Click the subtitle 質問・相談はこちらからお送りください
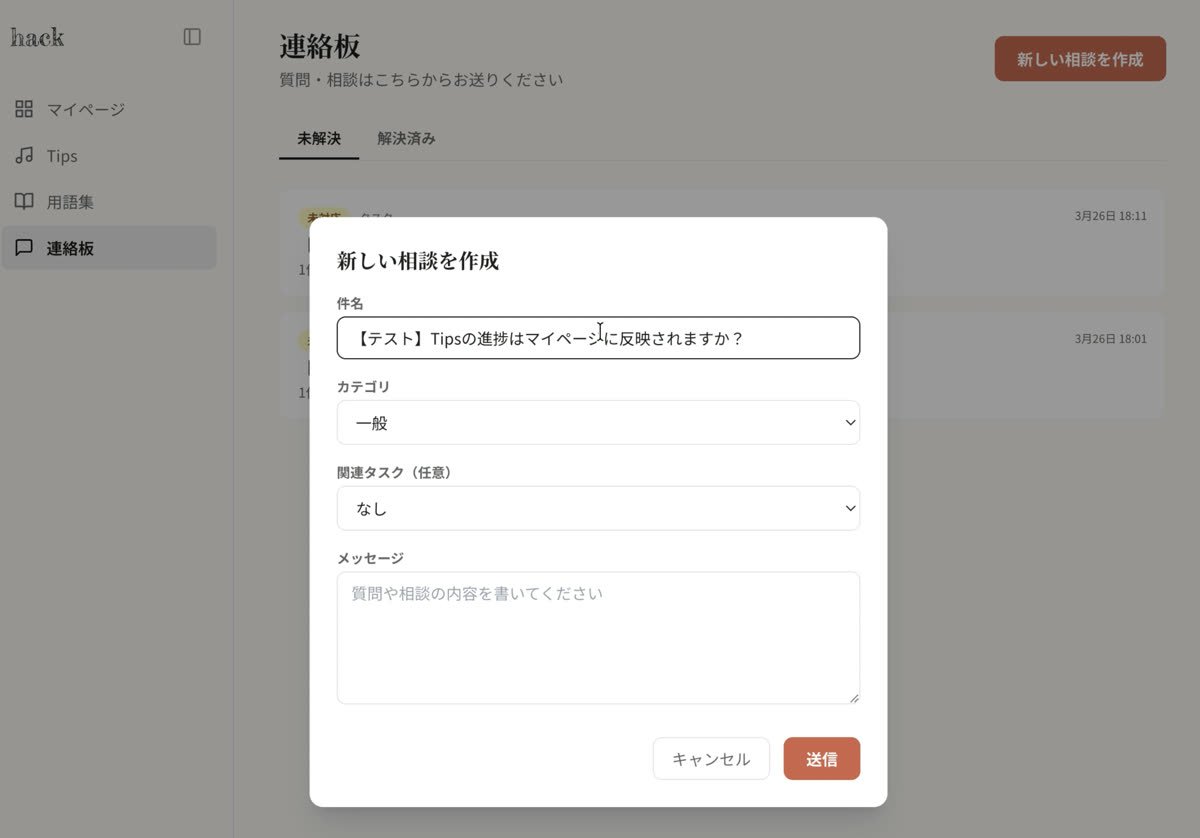1200x838 pixels. coord(421,79)
